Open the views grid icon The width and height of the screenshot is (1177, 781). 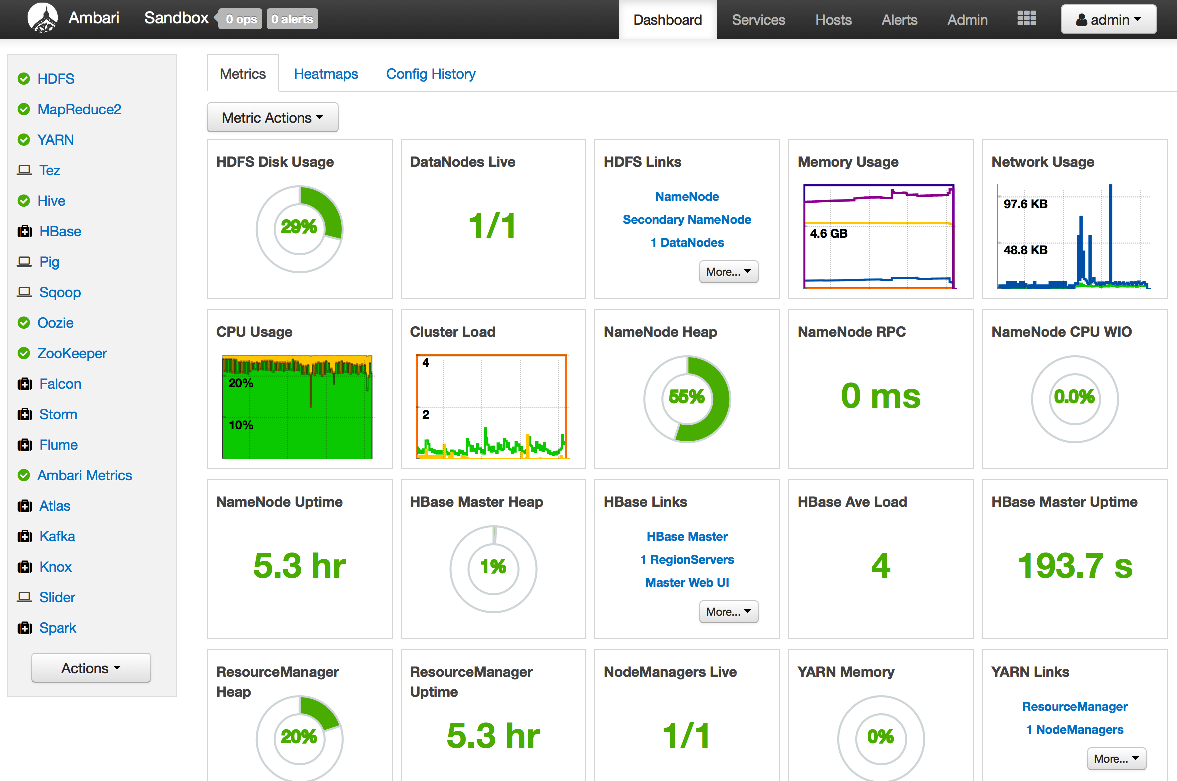tap(1026, 19)
